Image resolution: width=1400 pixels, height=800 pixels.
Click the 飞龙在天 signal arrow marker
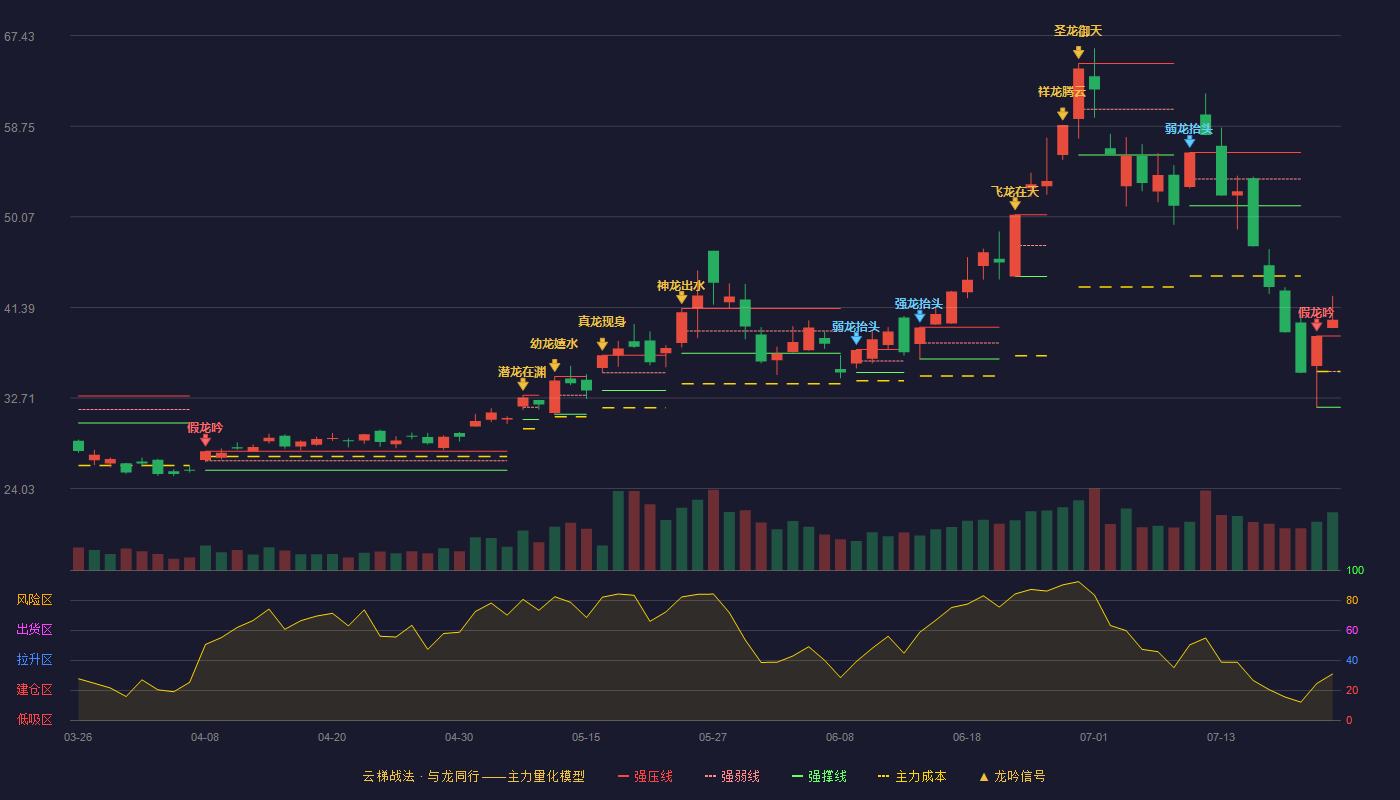pyautogui.click(x=1015, y=204)
